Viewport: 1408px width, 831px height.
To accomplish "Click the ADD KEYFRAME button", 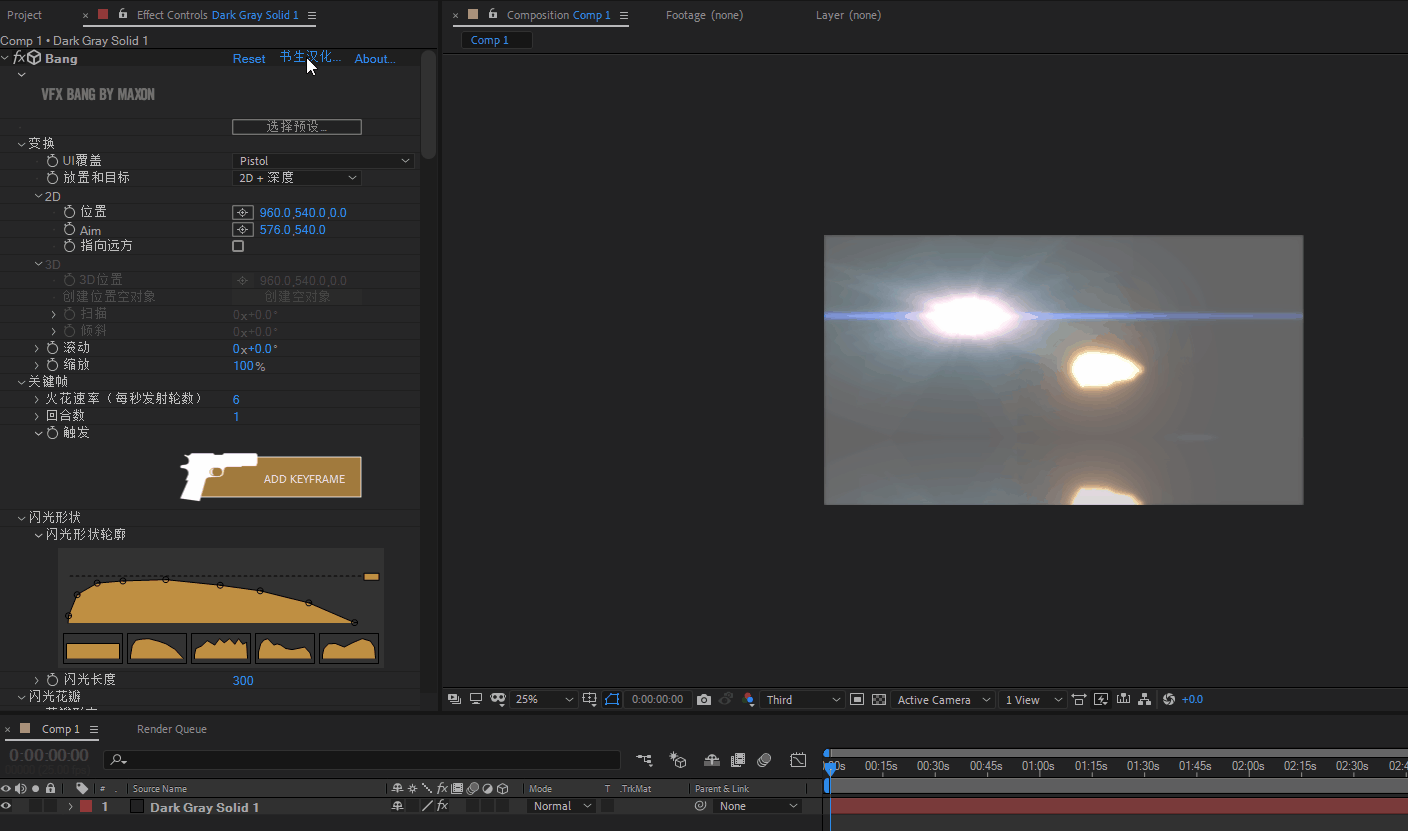I will click(x=303, y=479).
